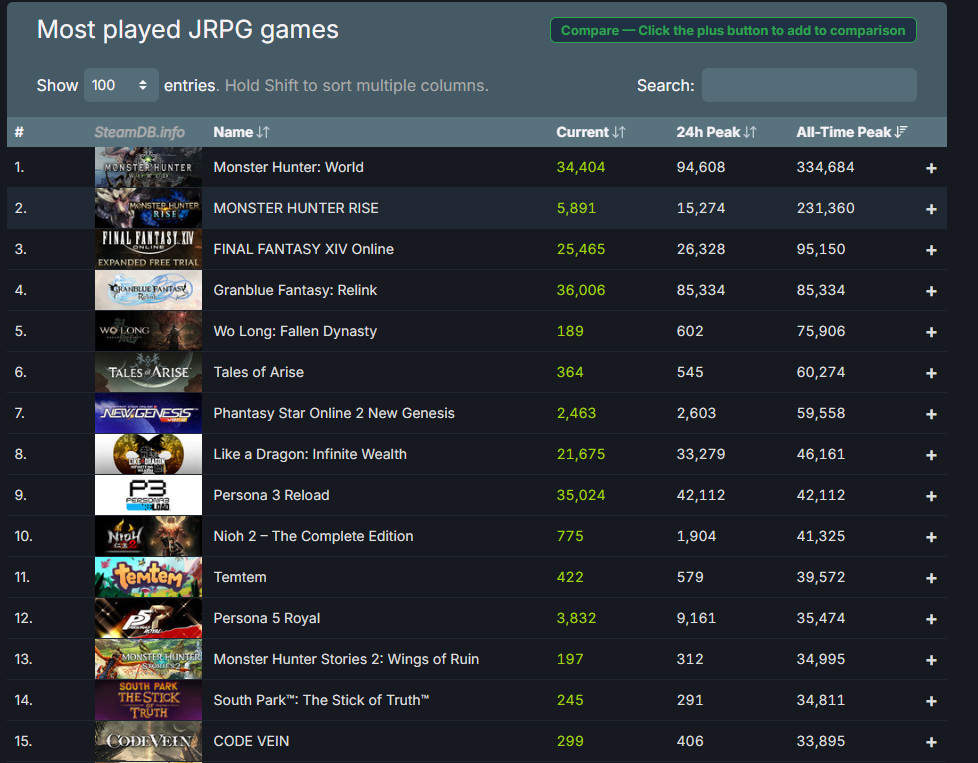
Task: Sort table by Name column
Action: pos(241,132)
